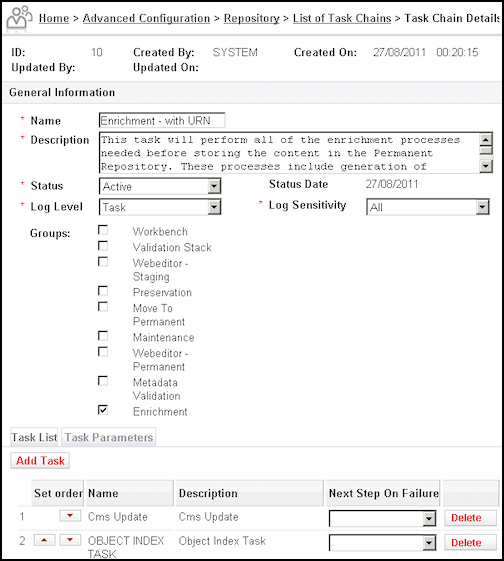Screen dimensions: 504x561
Task: Click the Name column header
Action: pos(130,493)
